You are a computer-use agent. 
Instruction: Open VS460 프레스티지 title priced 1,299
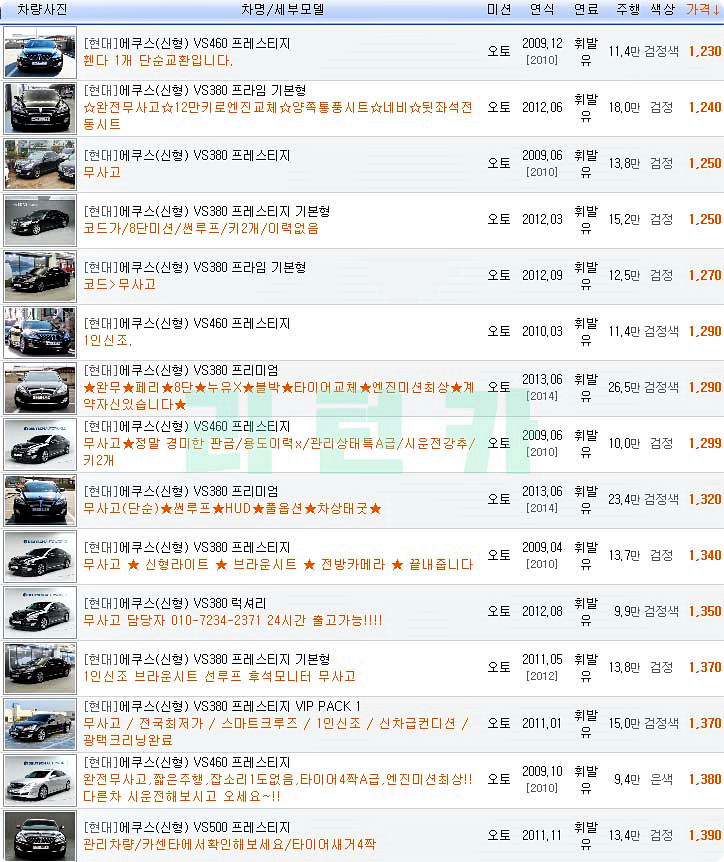pos(187,427)
